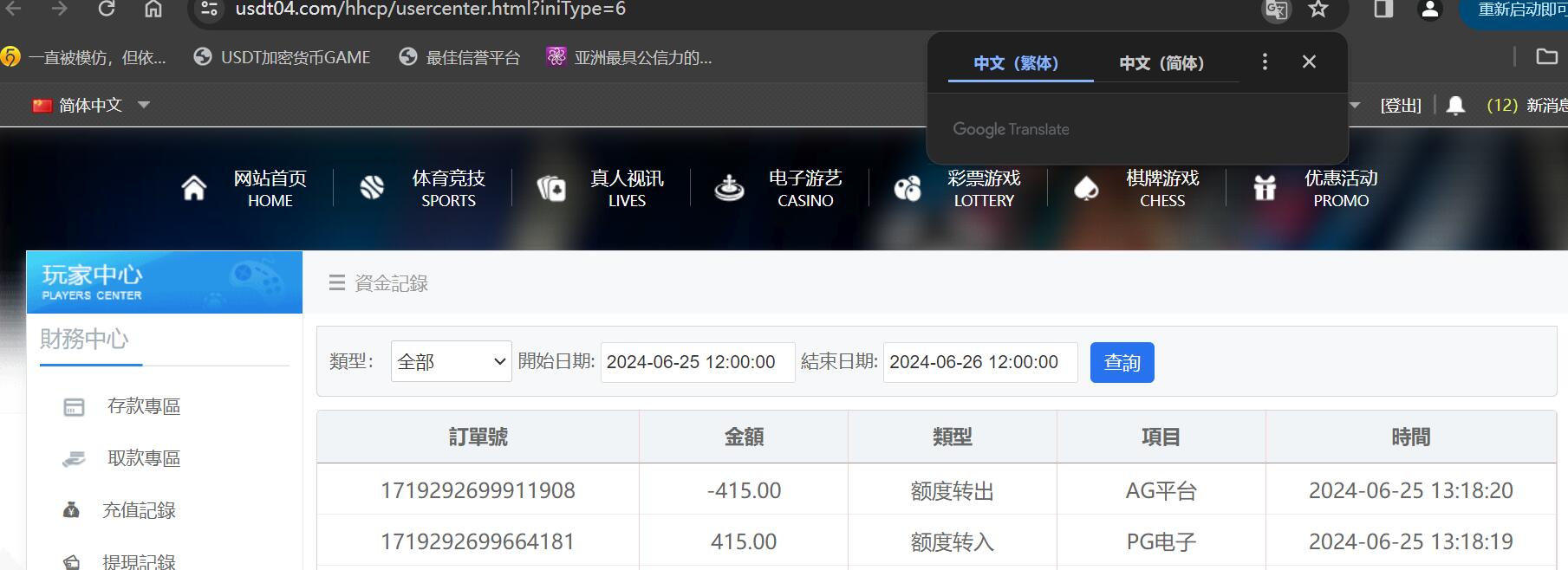Screen dimensions: 1568x570
Task: Click the home house icon in navigation
Action: [x=194, y=188]
